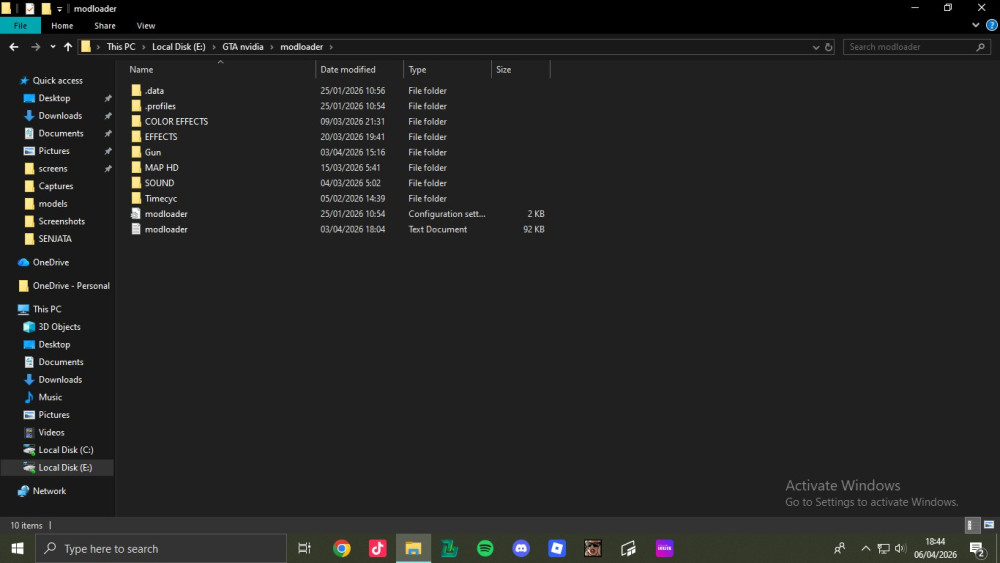This screenshot has width=1000, height=563.
Task: Select the MAP HD folder
Action: coord(161,168)
